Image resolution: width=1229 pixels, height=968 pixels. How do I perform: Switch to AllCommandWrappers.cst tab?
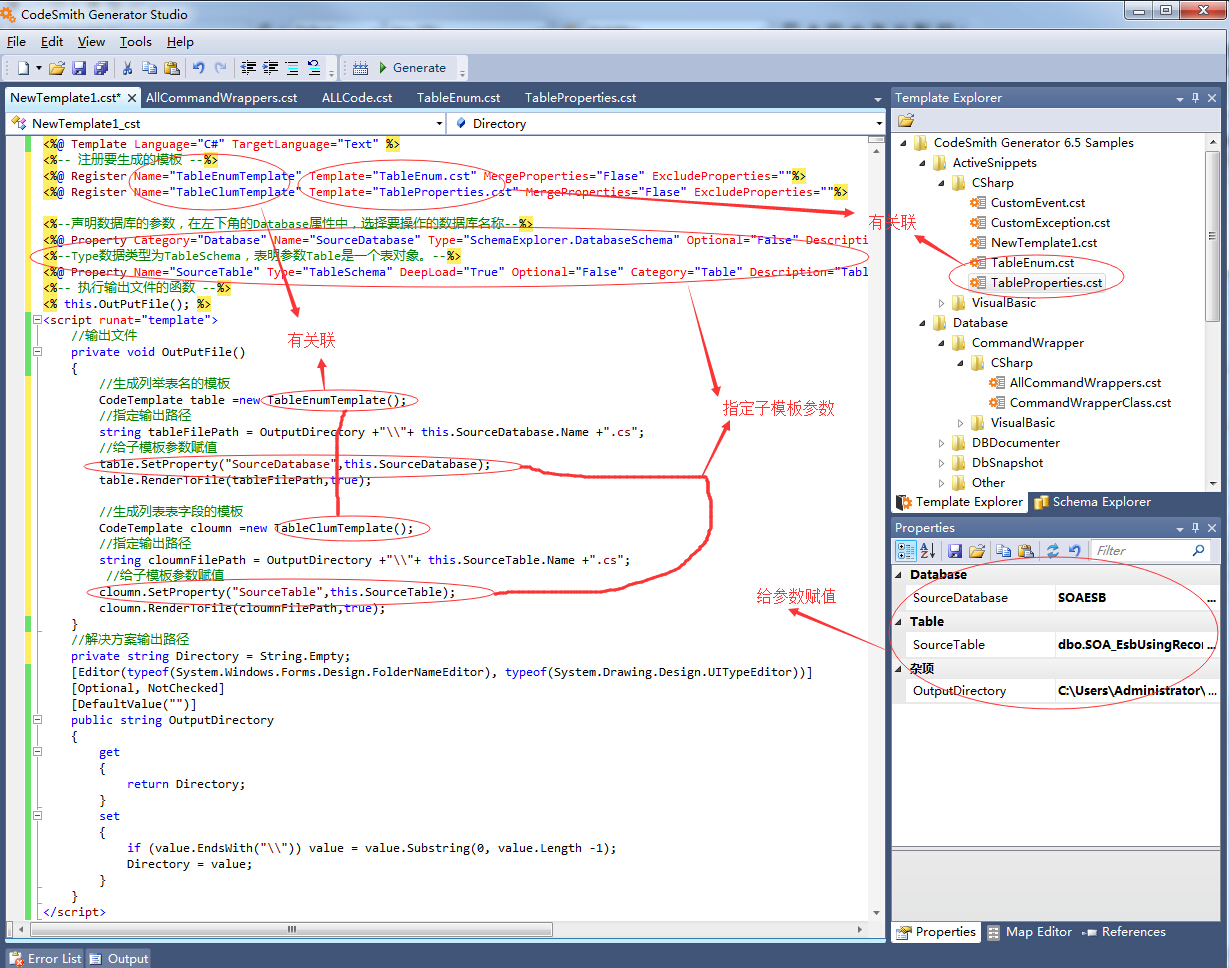221,97
